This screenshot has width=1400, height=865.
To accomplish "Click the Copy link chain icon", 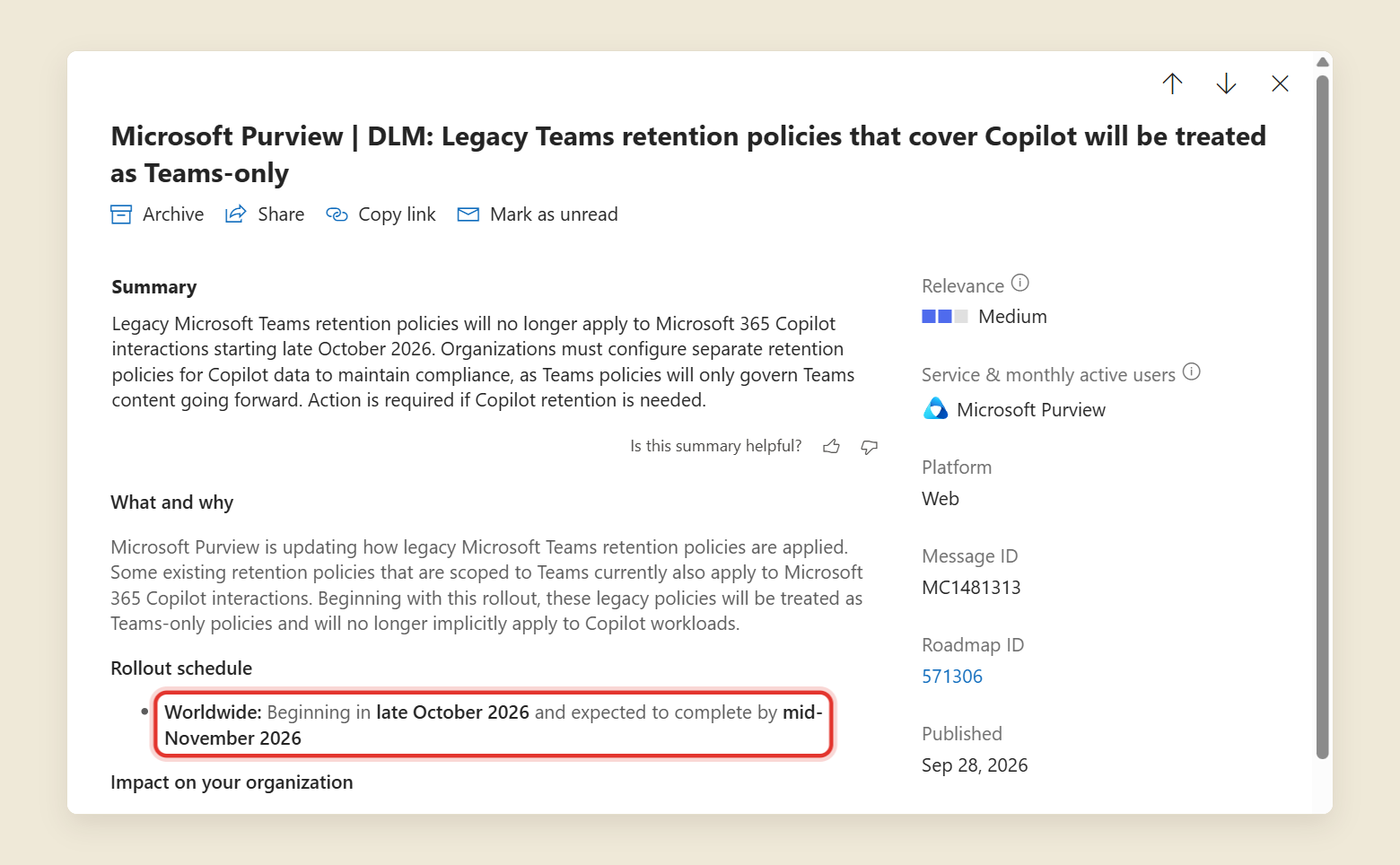I will [337, 214].
